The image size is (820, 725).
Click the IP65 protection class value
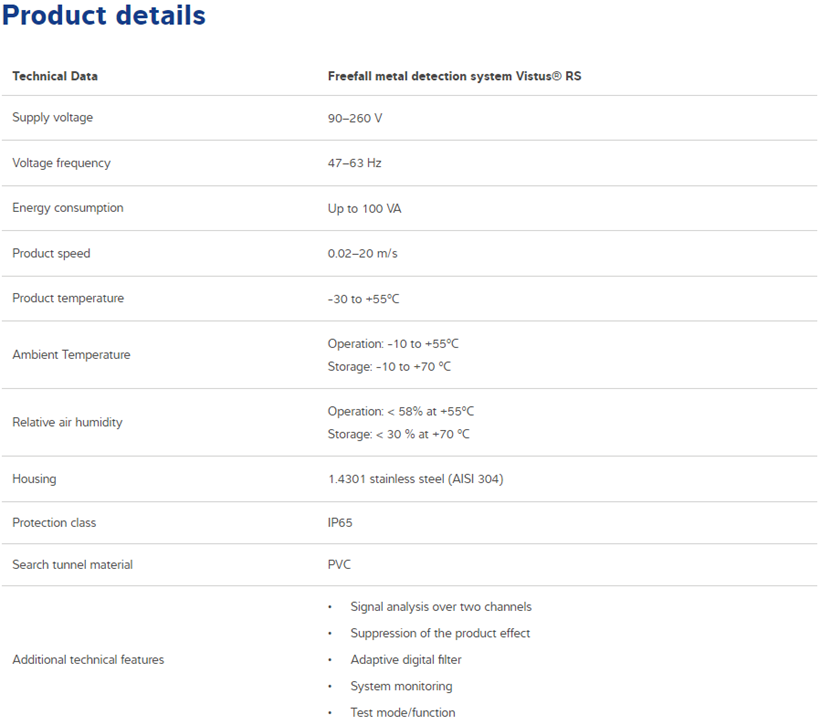(x=340, y=523)
